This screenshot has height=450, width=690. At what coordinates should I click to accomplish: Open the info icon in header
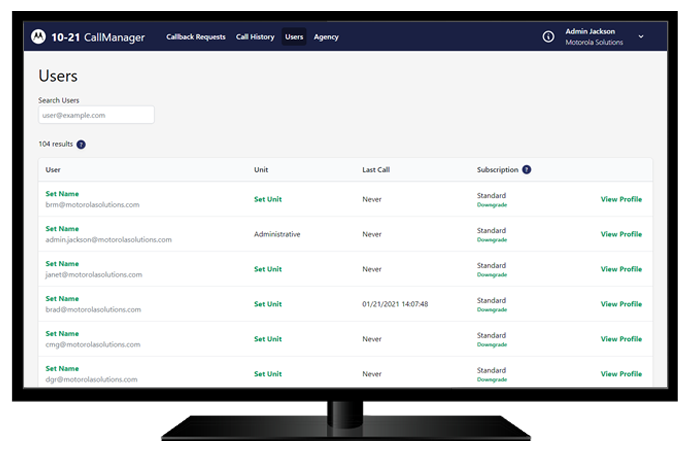[x=548, y=37]
